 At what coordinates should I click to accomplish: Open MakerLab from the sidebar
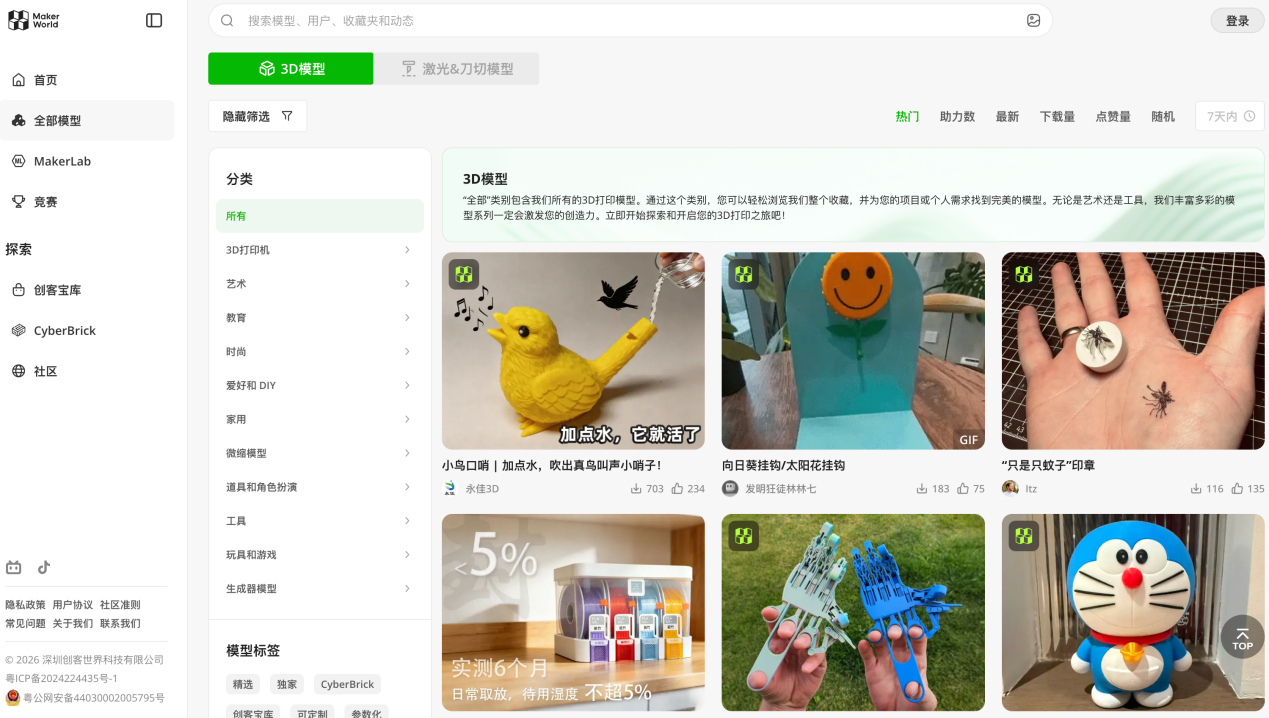click(62, 161)
